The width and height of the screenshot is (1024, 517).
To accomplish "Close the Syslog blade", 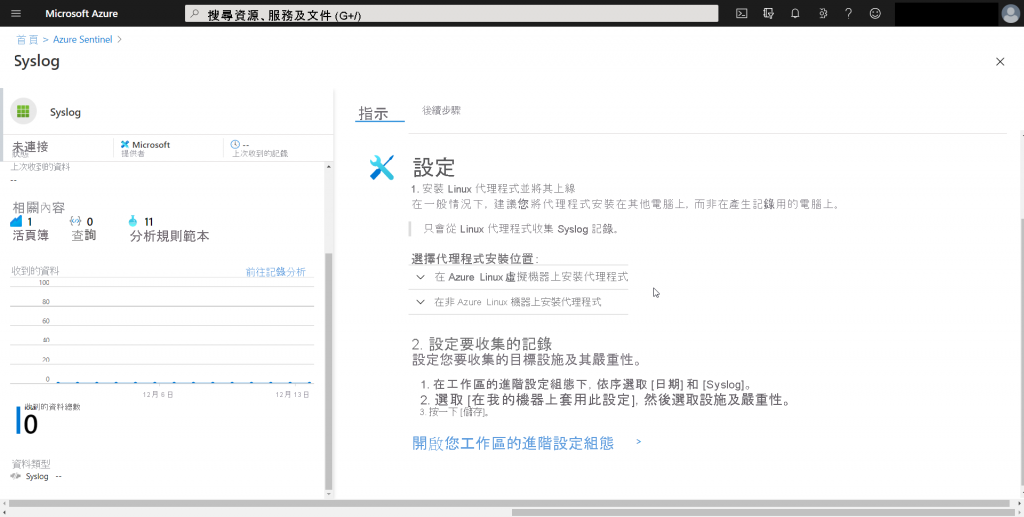I will (1000, 61).
